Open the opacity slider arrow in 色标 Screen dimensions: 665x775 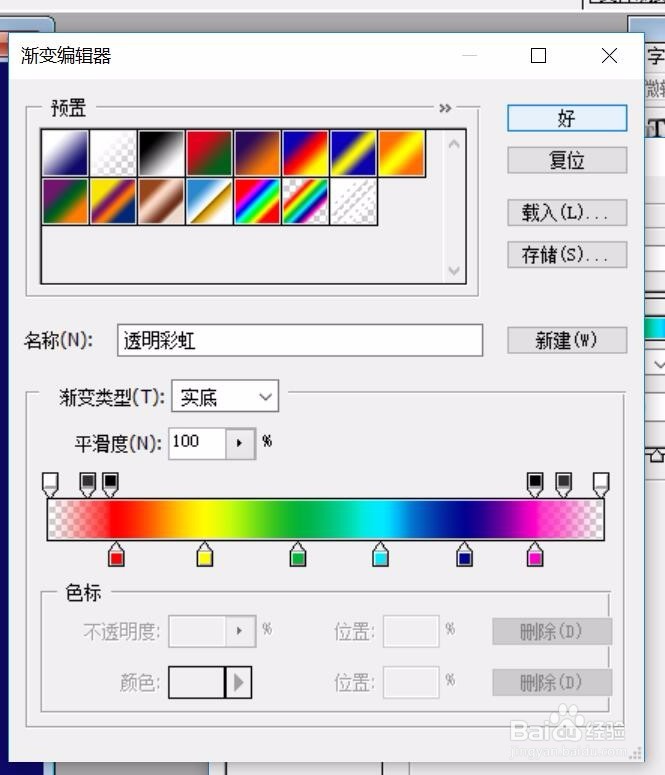240,631
